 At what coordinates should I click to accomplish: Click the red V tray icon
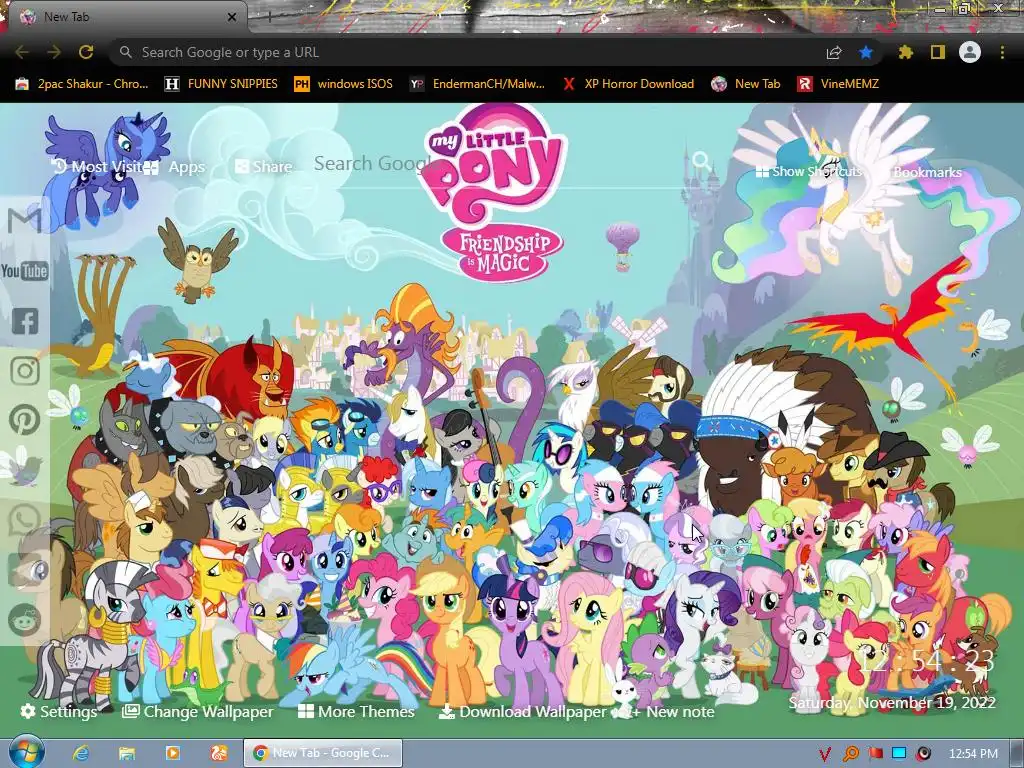[825, 754]
